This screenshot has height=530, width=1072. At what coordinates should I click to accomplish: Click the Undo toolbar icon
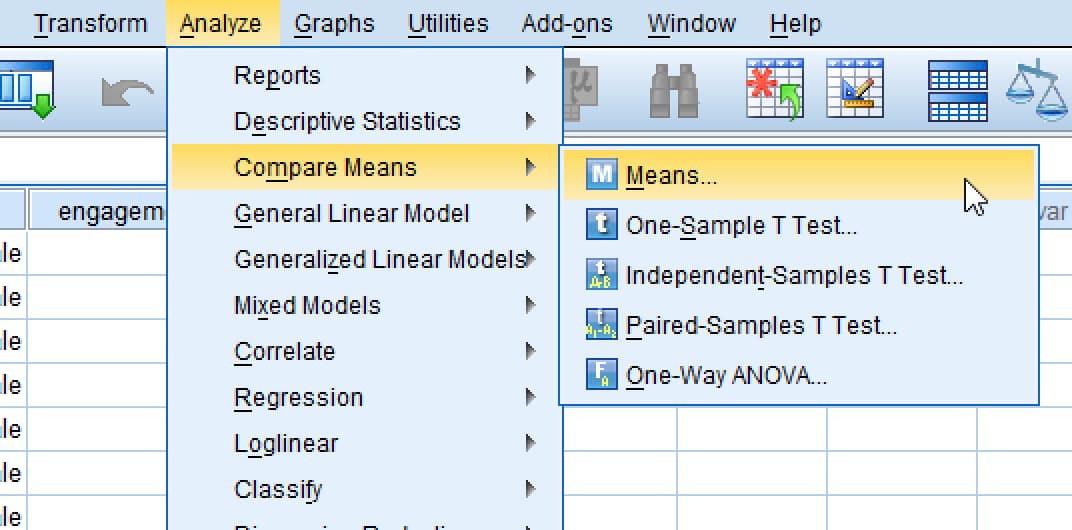[x=127, y=92]
